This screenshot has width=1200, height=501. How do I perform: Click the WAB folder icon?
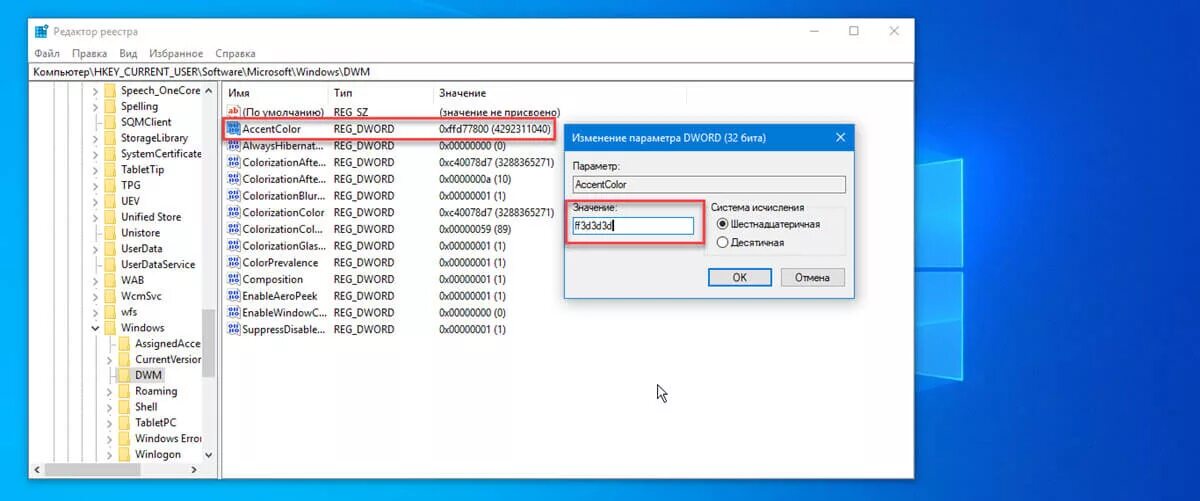(110, 280)
